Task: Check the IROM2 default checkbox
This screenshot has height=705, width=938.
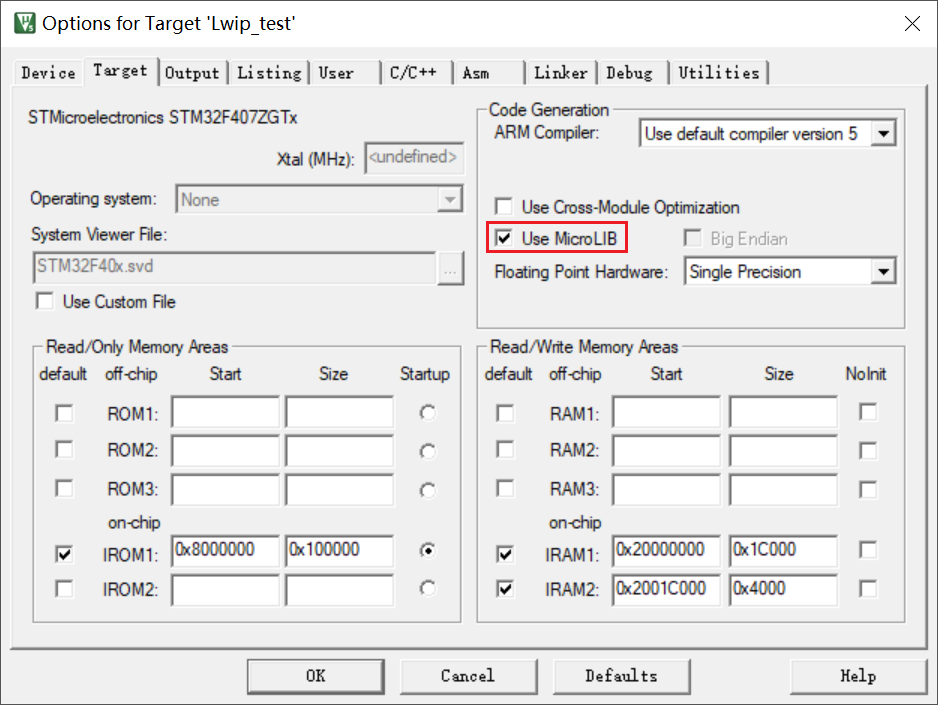Action: (x=64, y=589)
